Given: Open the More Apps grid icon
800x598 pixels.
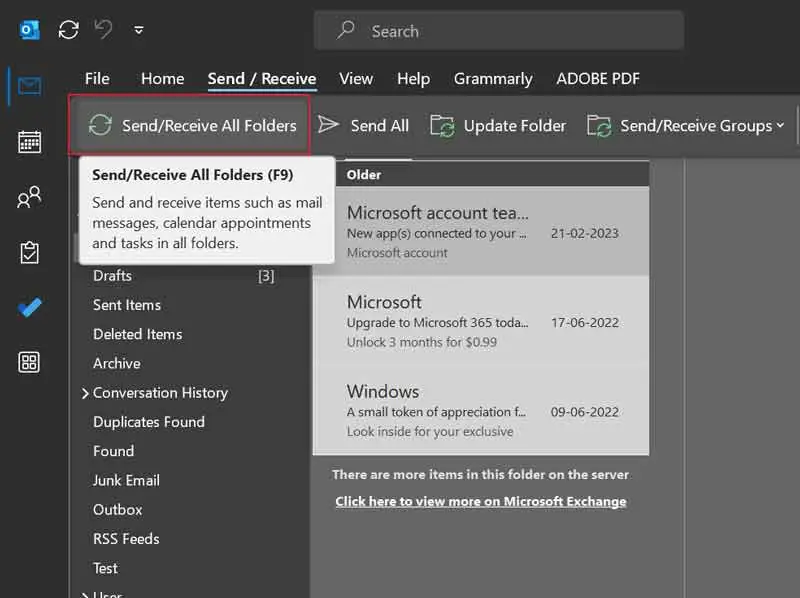Looking at the screenshot, I should (29, 362).
